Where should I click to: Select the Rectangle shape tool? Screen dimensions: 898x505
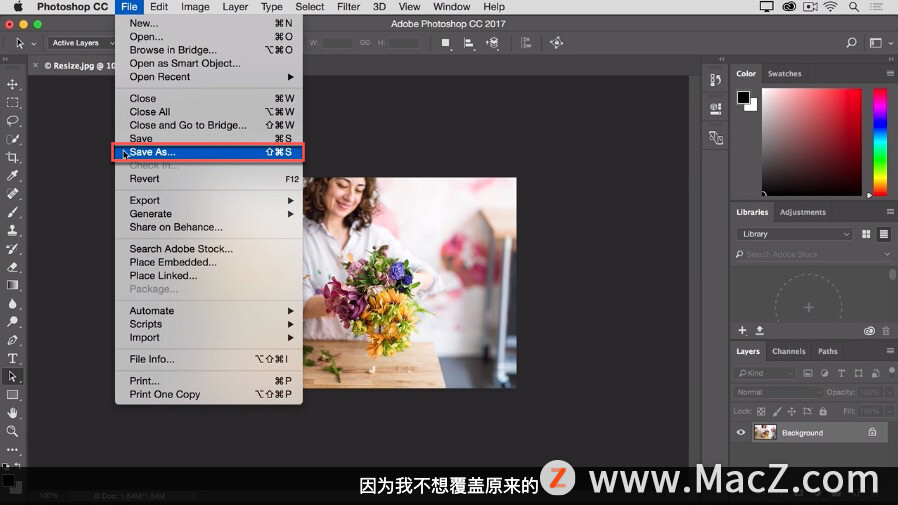(x=13, y=395)
